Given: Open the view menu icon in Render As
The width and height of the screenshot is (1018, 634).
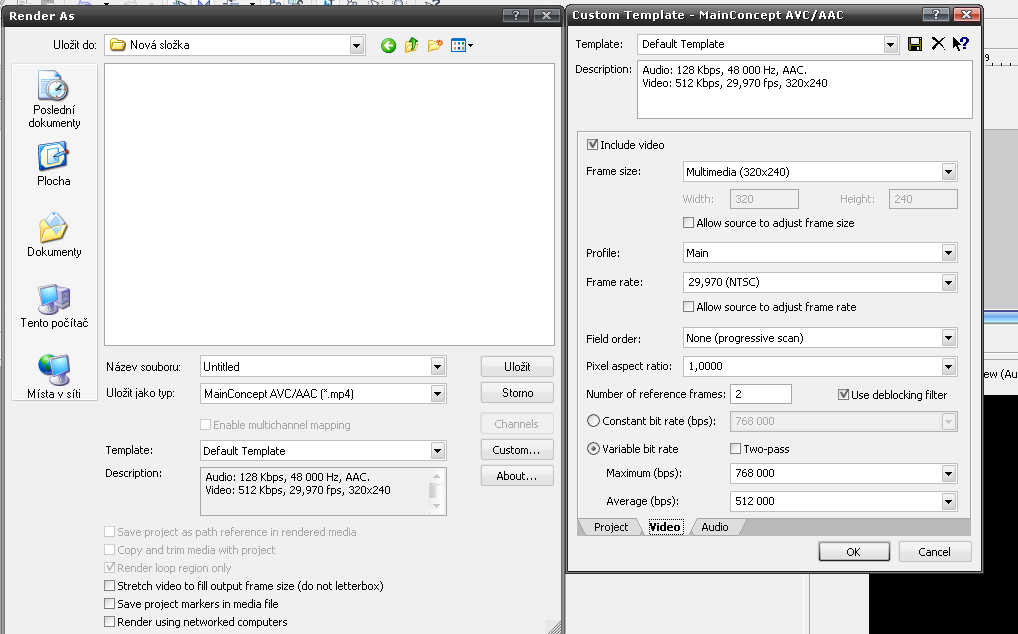Looking at the screenshot, I should pos(462,45).
